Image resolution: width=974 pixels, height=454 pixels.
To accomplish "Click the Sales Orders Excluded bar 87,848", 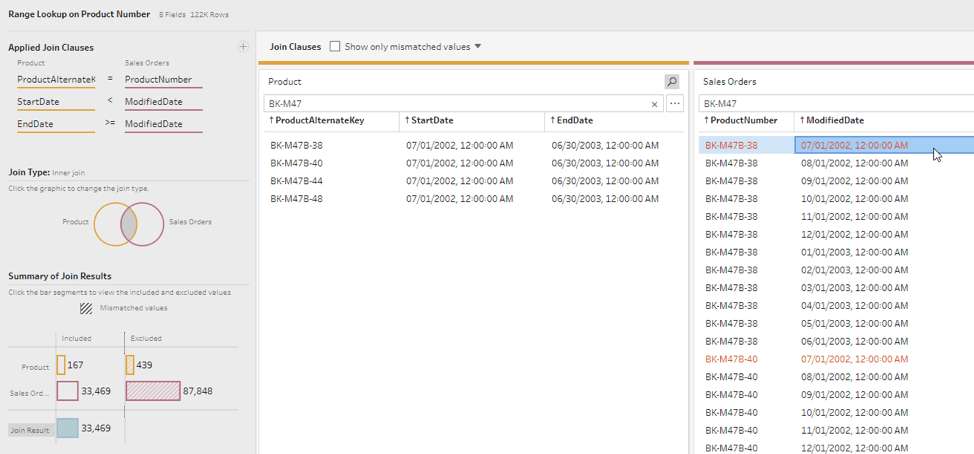I will click(153, 391).
